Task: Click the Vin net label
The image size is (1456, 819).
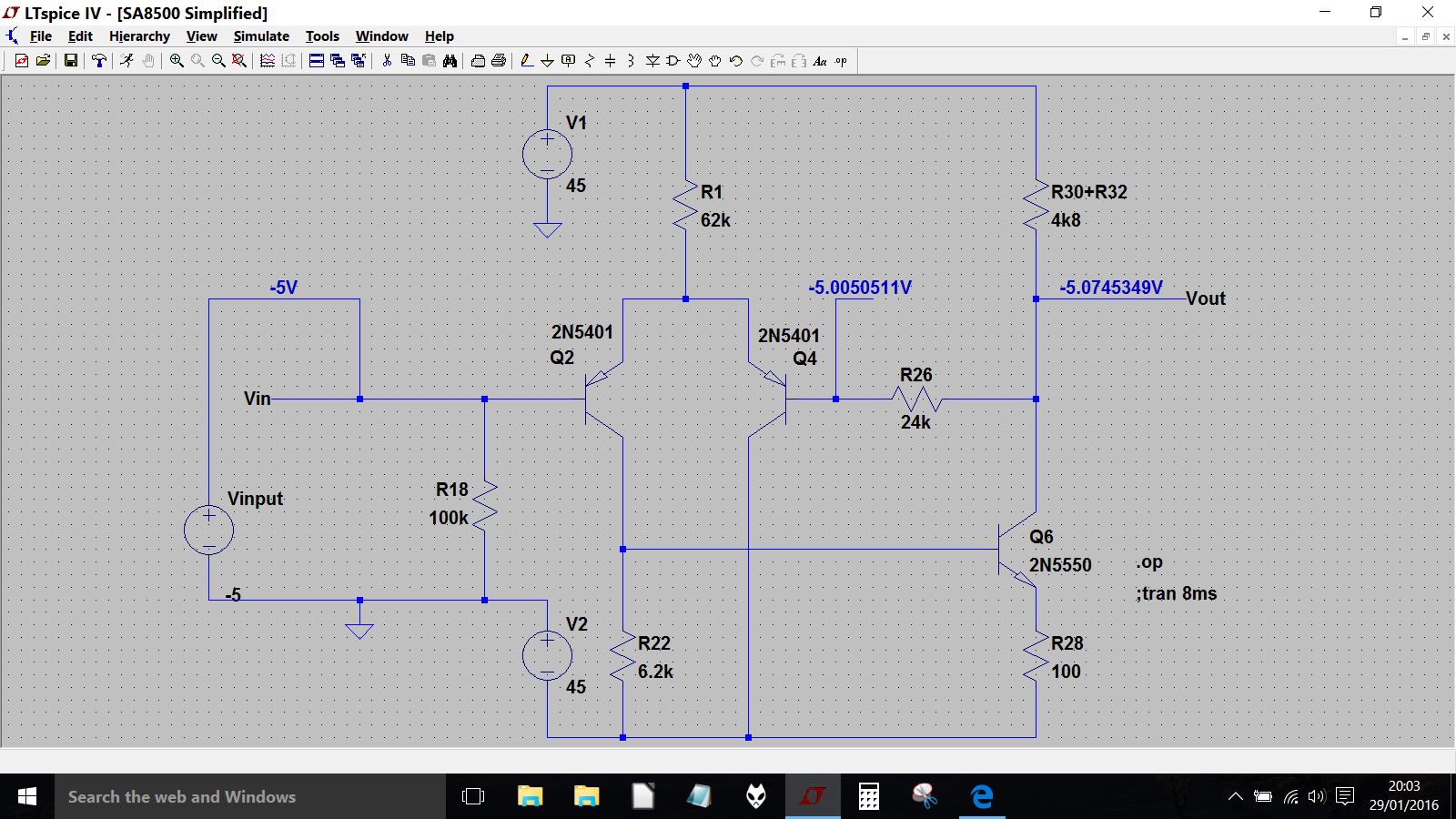Action: click(x=258, y=399)
